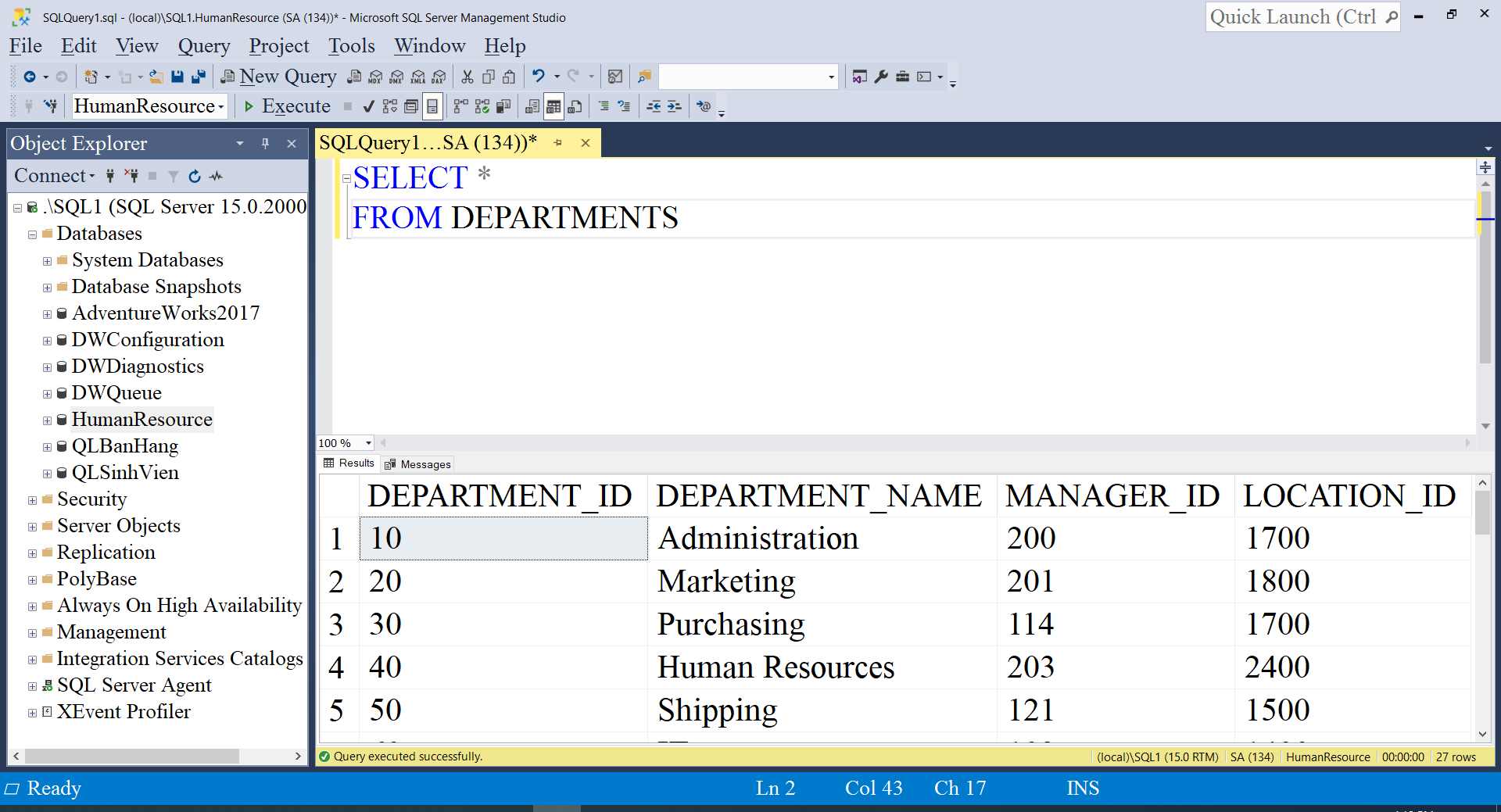
Task: Toggle Results to Grid output mode
Action: click(x=553, y=106)
